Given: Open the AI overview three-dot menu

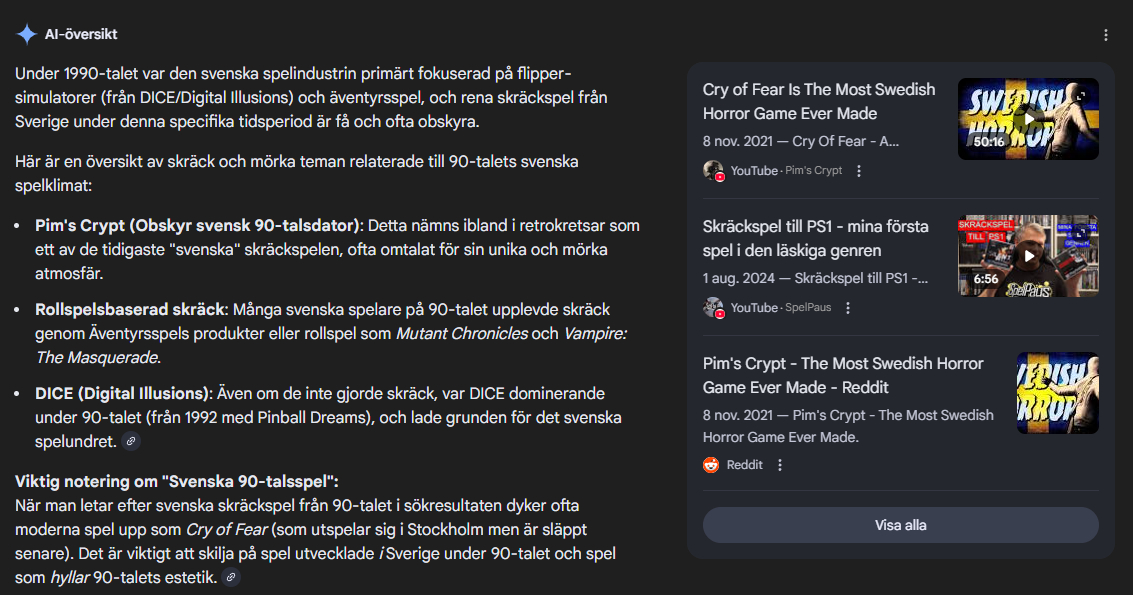Looking at the screenshot, I should pyautogui.click(x=1106, y=35).
